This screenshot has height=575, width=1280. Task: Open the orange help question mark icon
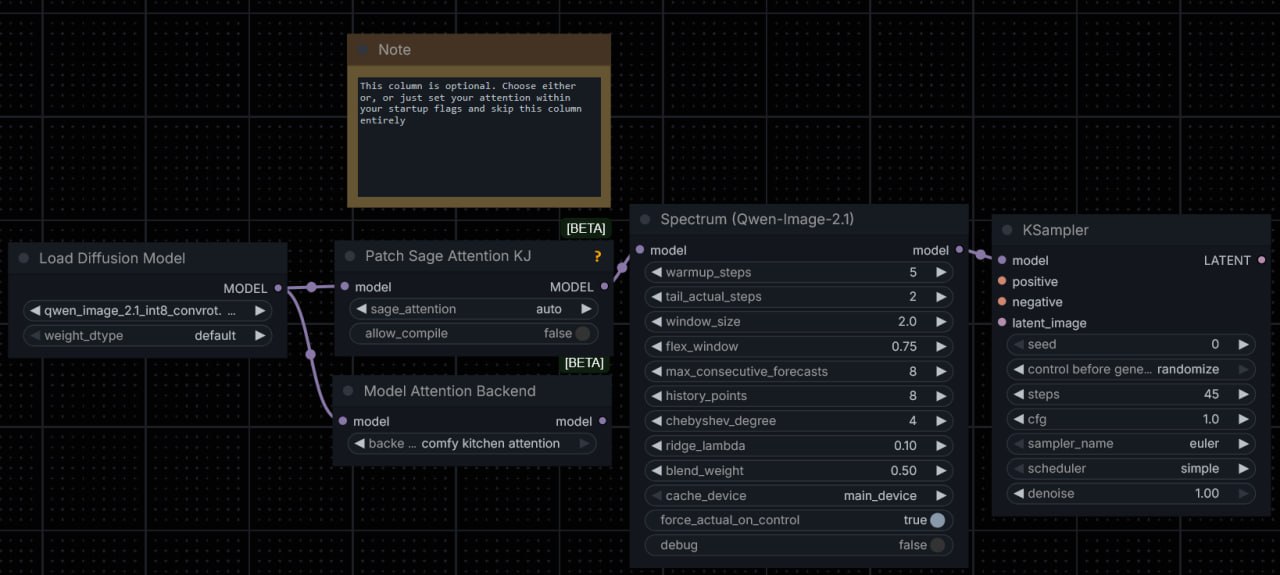(598, 256)
